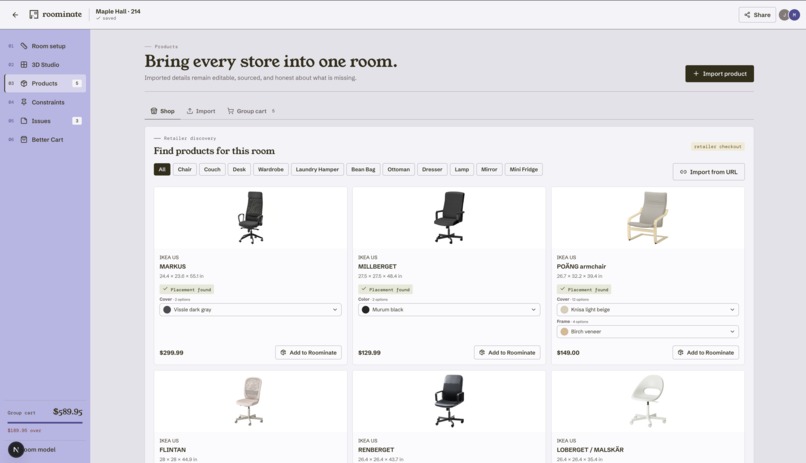
Task: Click the Products cube icon
Action: pos(24,83)
